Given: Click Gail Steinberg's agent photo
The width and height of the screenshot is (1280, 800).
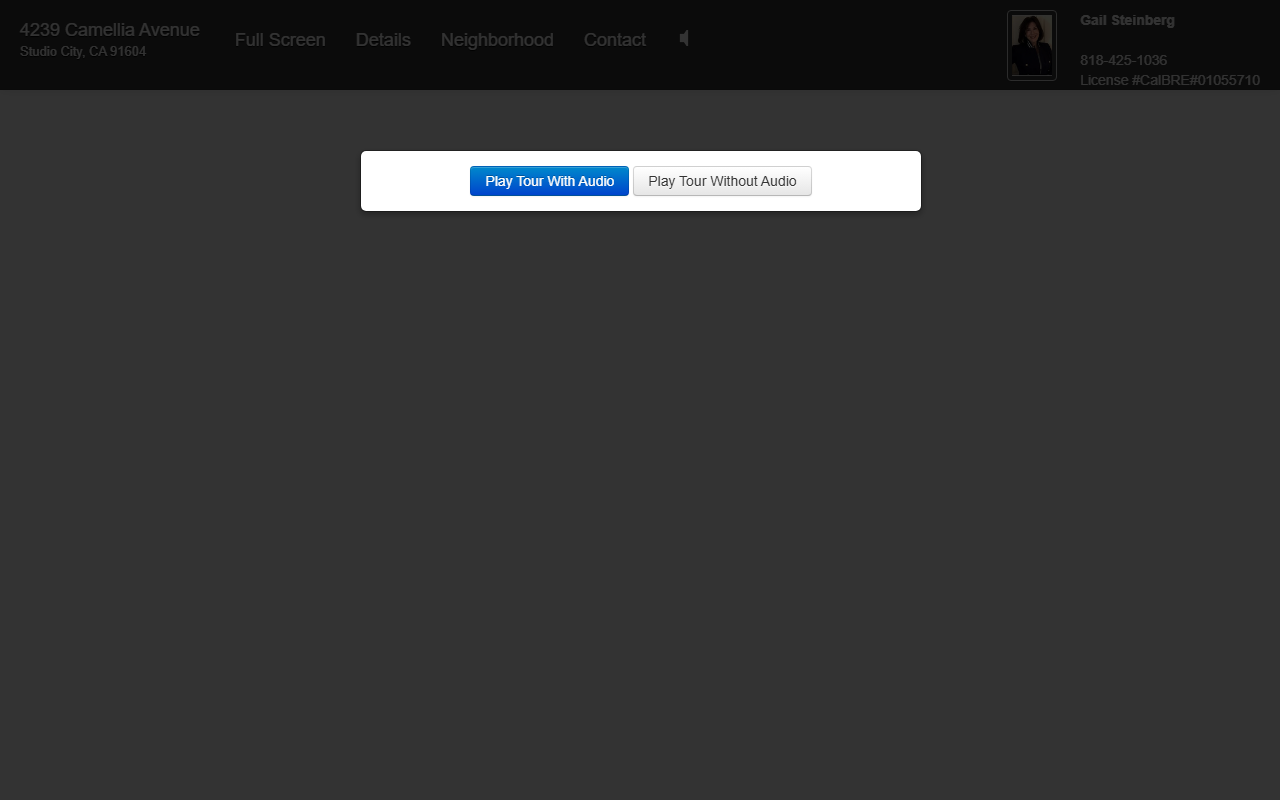Looking at the screenshot, I should tap(1032, 45).
